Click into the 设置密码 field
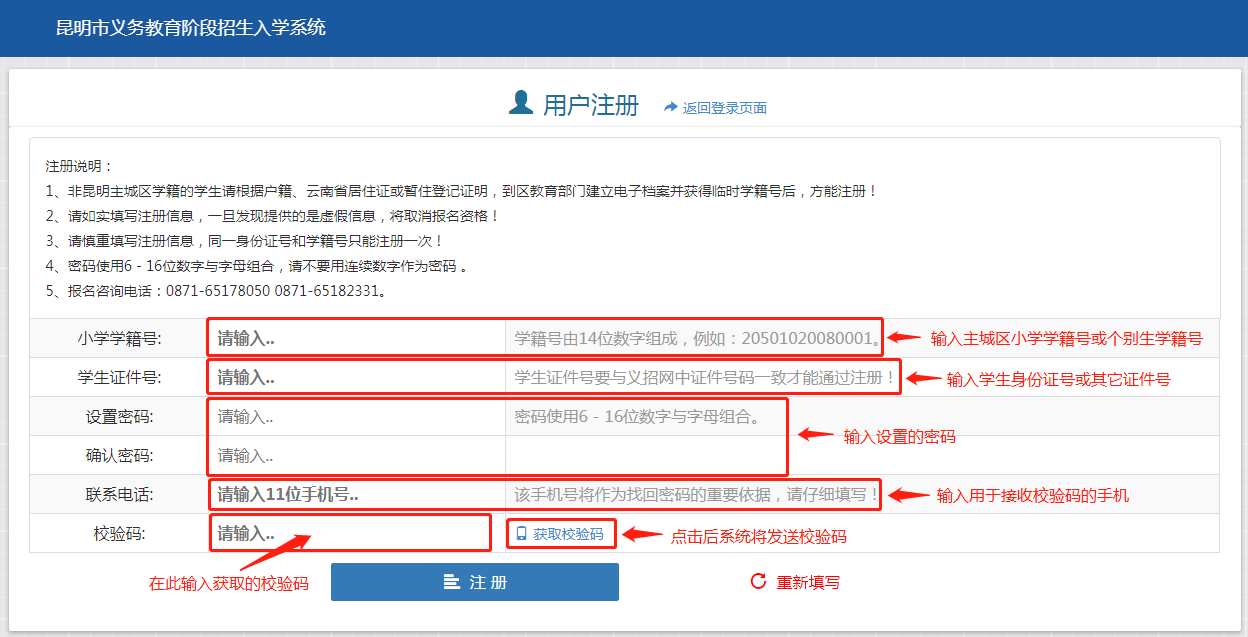Image resolution: width=1248 pixels, height=637 pixels. pyautogui.click(x=357, y=416)
